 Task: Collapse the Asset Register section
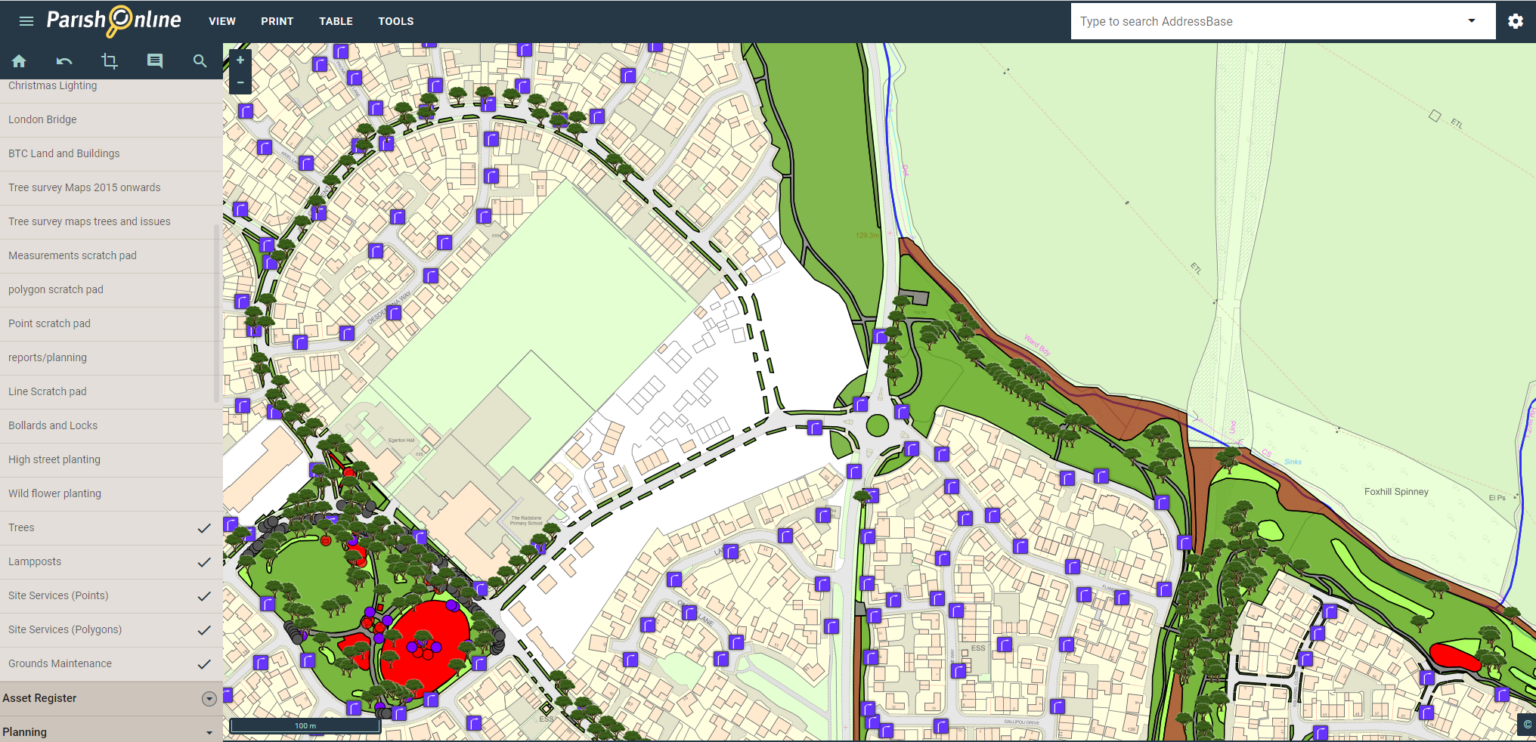coord(209,697)
